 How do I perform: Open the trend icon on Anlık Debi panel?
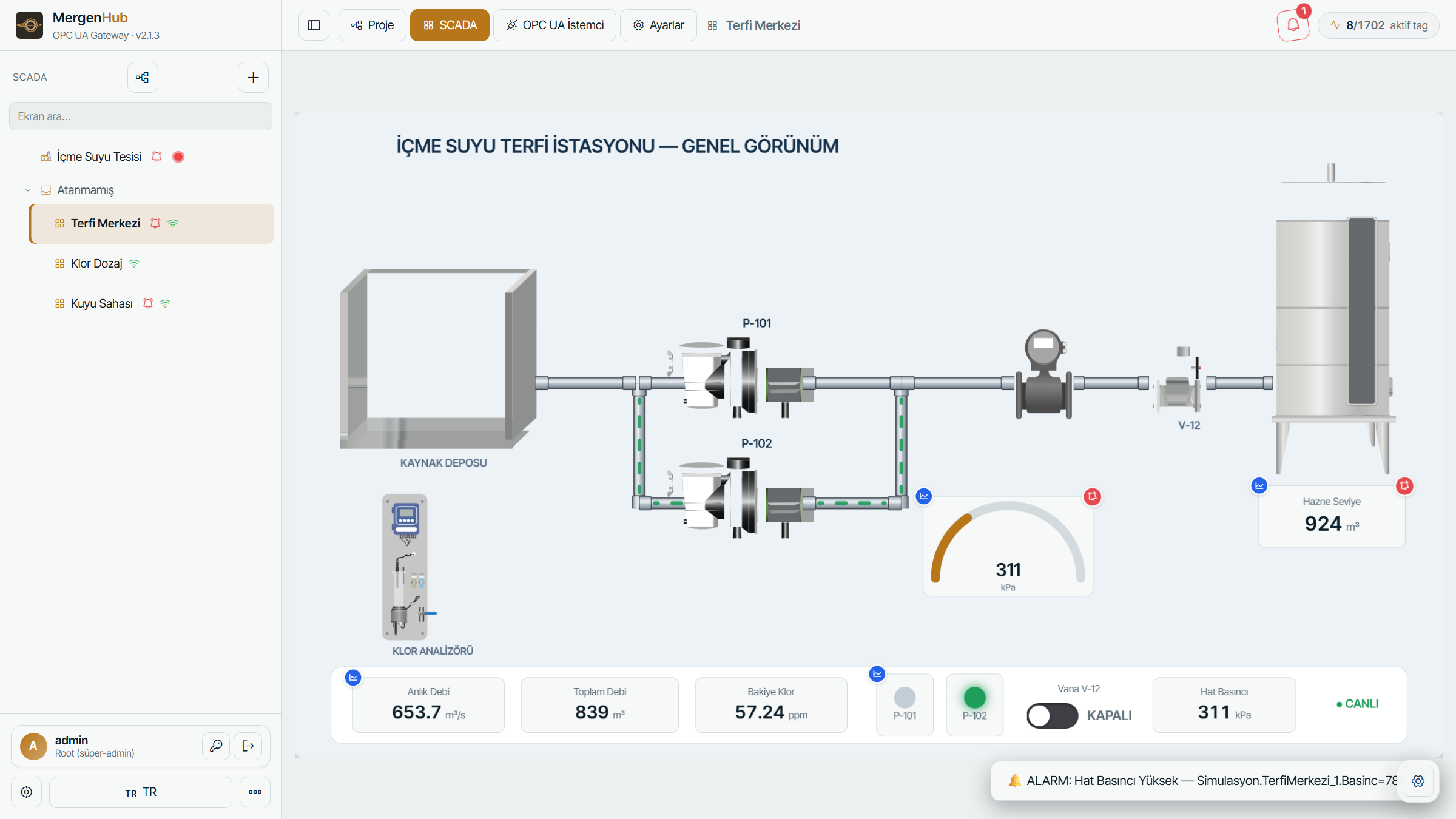tap(353, 677)
